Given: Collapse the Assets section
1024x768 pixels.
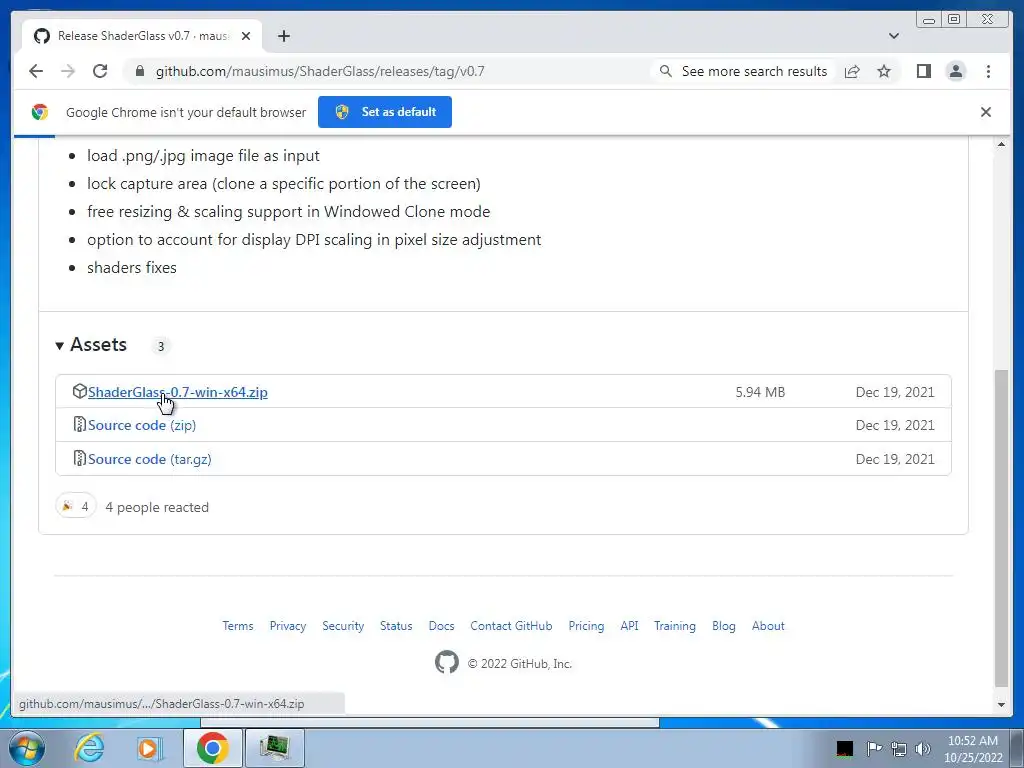Looking at the screenshot, I should coord(91,345).
